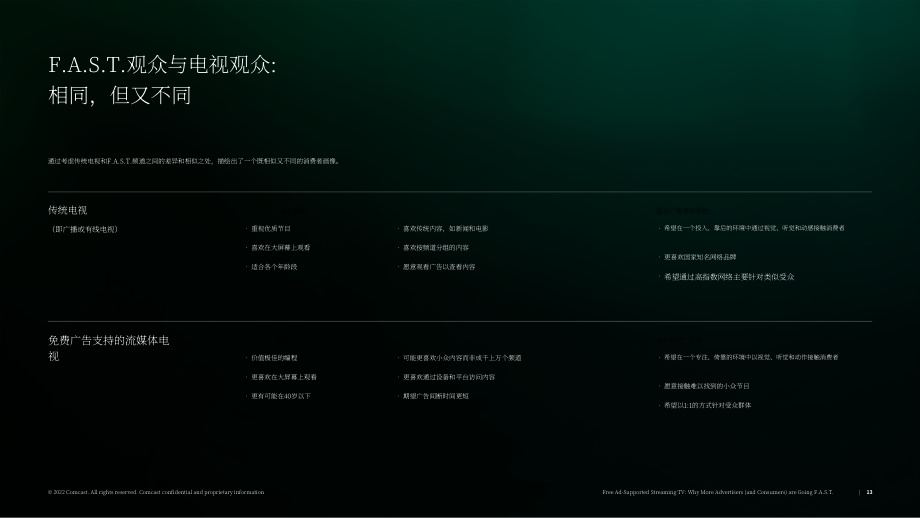Click bullet "重视优质节目"

tap(270, 229)
